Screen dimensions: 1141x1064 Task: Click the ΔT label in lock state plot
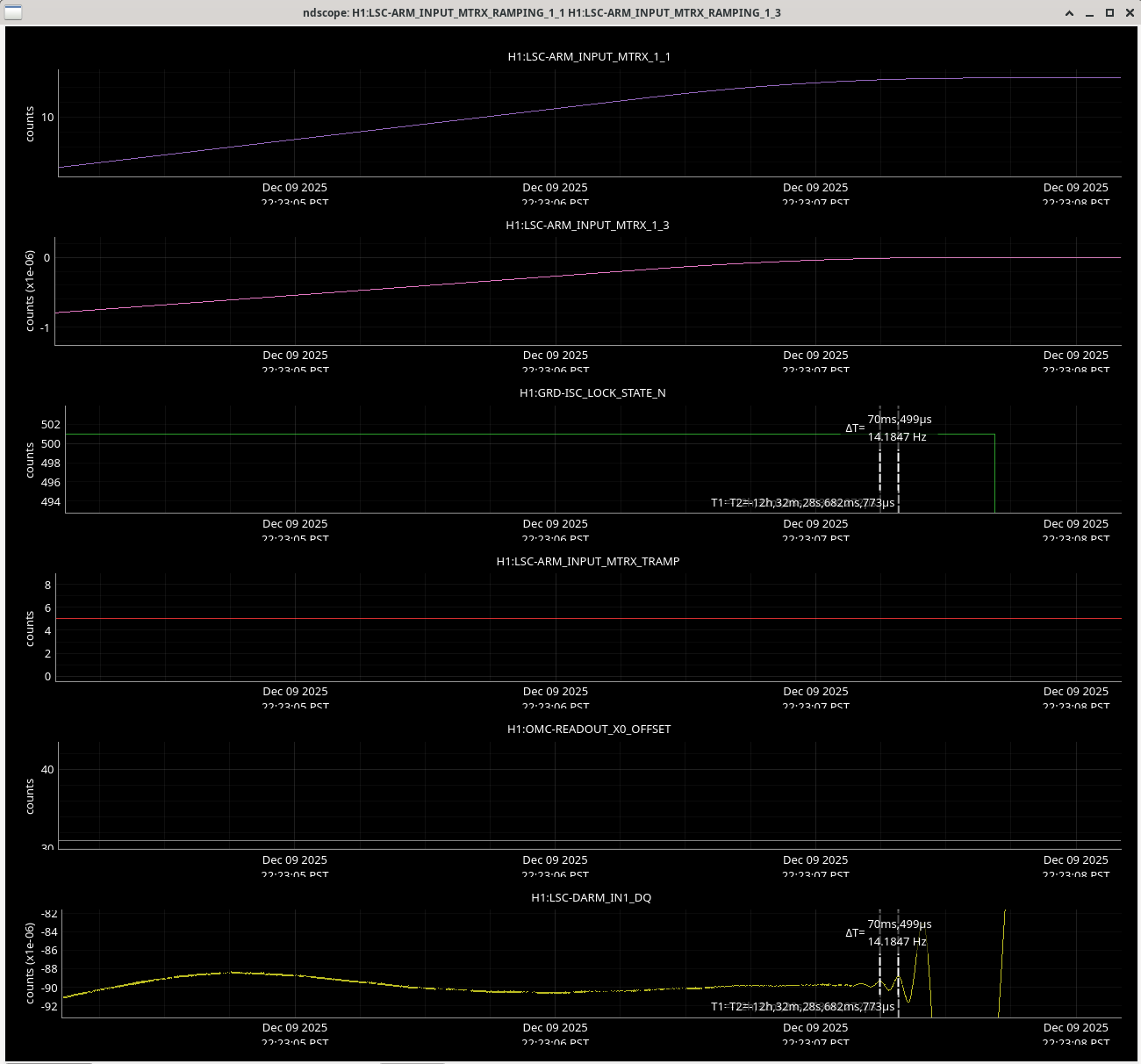coord(854,428)
